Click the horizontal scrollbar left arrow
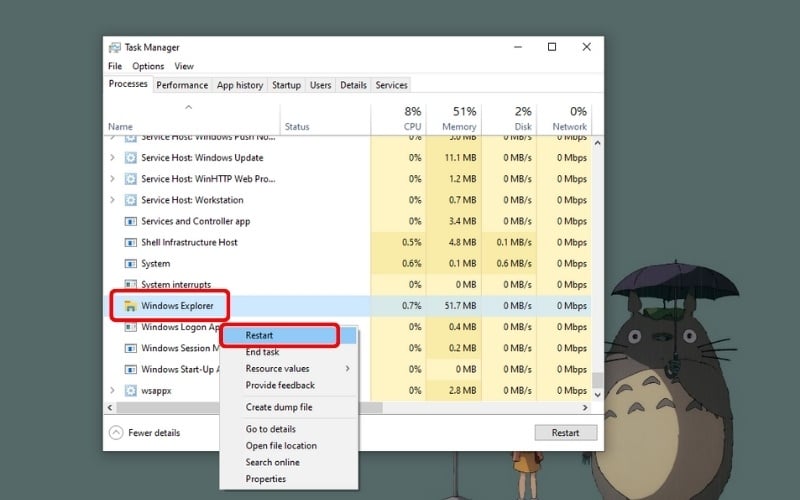 point(110,408)
